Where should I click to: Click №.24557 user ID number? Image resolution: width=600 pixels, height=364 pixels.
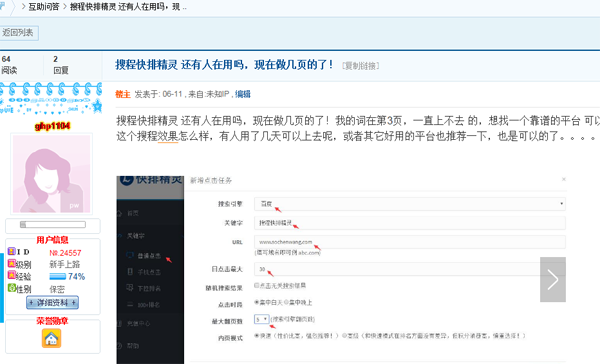tap(65, 253)
